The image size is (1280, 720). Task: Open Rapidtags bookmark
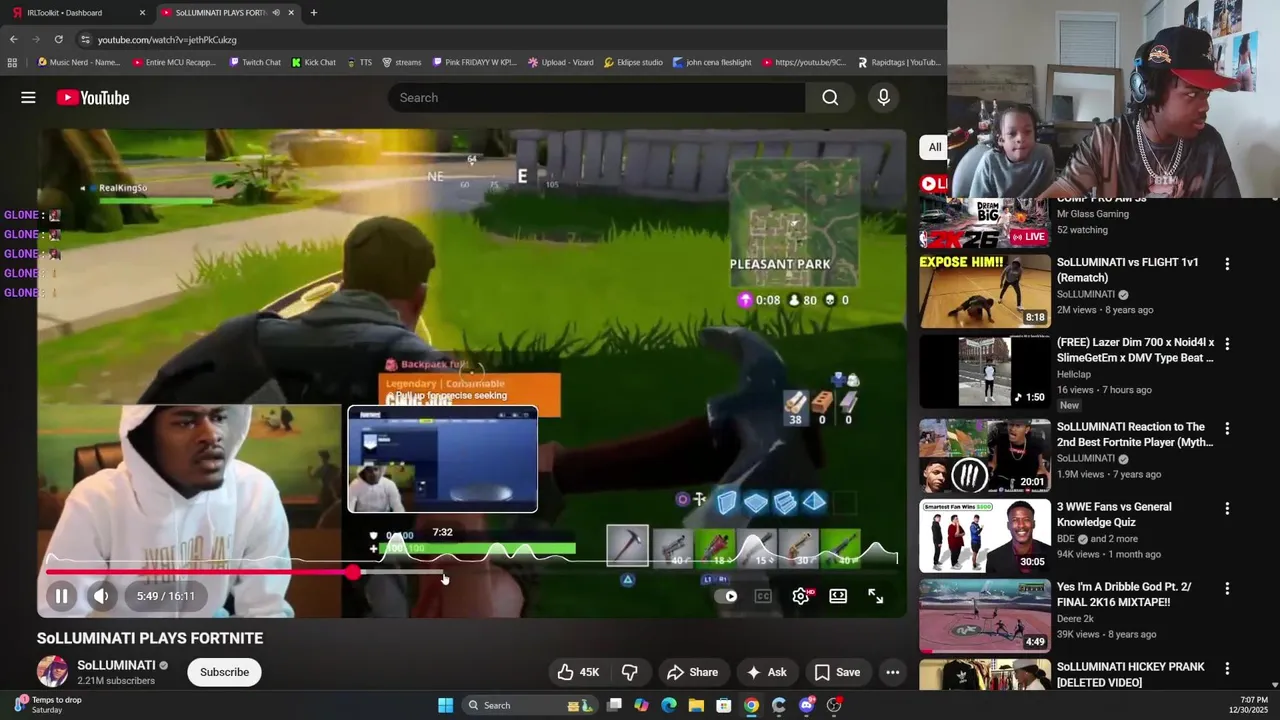899,62
